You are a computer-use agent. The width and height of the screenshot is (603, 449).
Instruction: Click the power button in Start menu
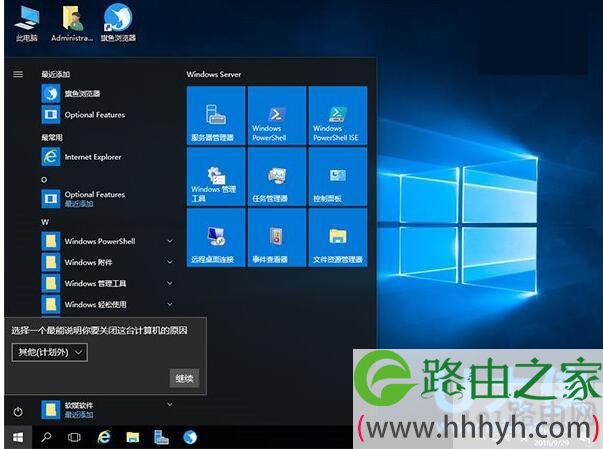18,412
